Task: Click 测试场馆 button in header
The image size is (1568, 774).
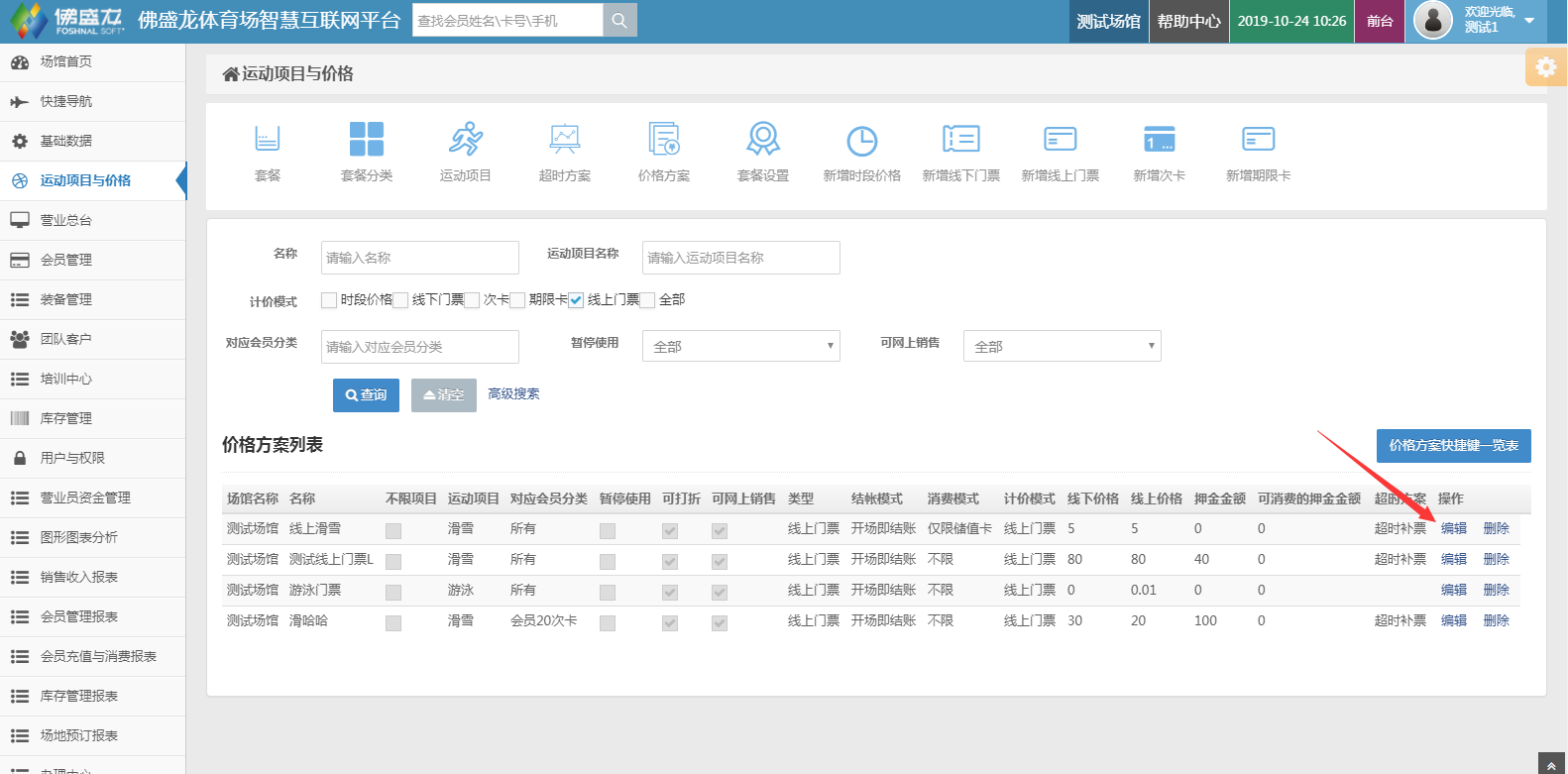Action: pyautogui.click(x=1108, y=21)
